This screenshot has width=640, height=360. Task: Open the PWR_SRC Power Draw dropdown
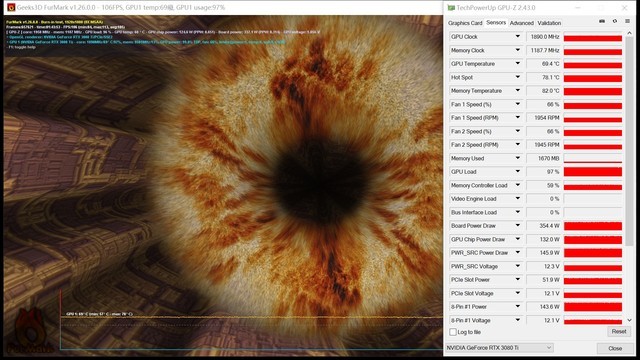coord(518,253)
